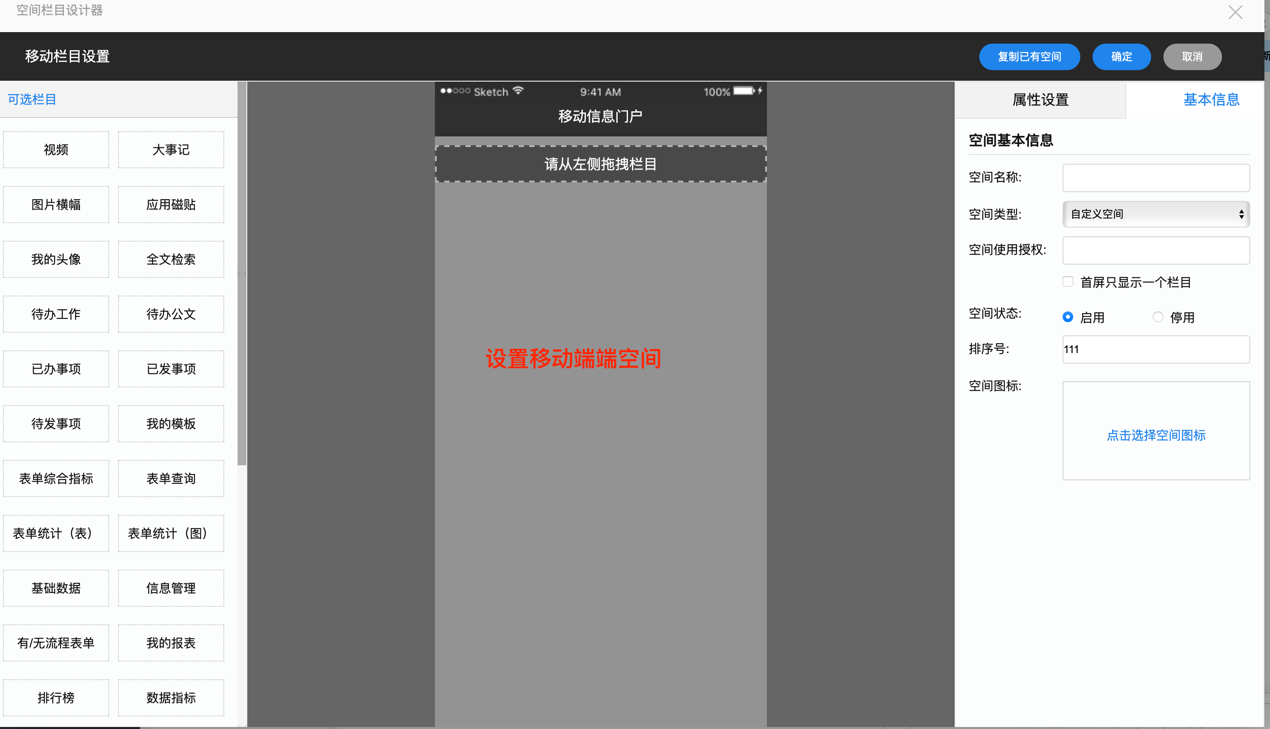Click the 请从左侧拖拽栏目 drop zone

pyautogui.click(x=600, y=164)
